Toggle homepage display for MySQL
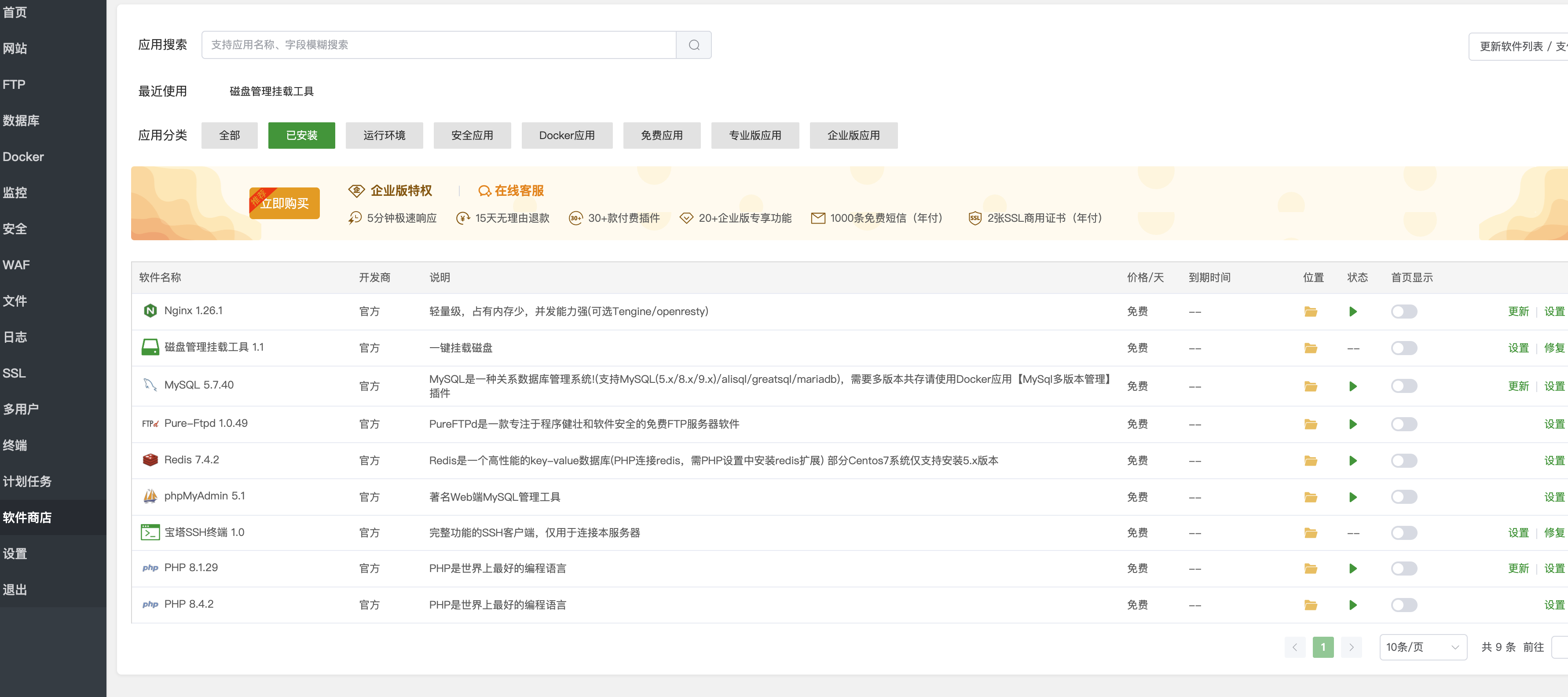The height and width of the screenshot is (697, 1568). click(x=1403, y=386)
